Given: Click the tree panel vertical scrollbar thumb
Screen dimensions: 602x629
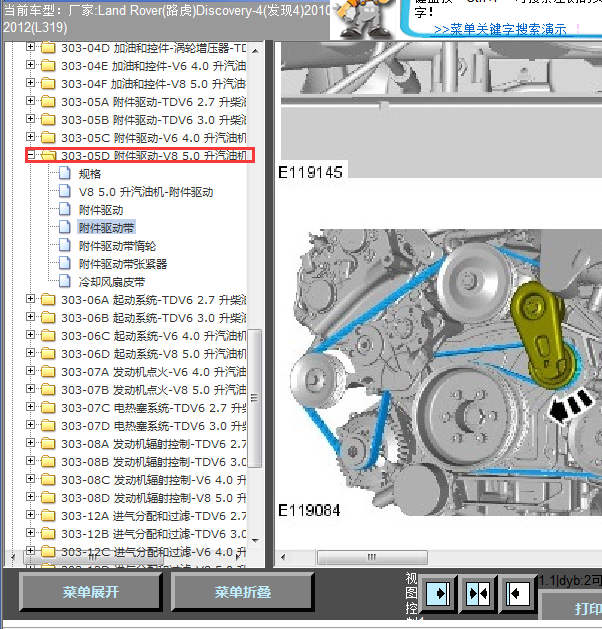Looking at the screenshot, I should [x=254, y=398].
